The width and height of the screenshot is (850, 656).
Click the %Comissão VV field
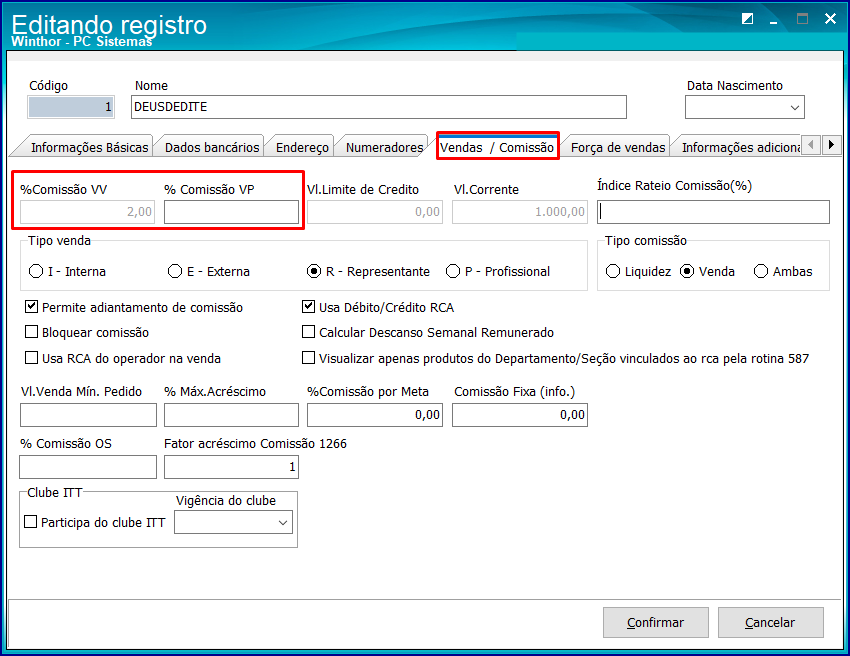click(x=87, y=212)
